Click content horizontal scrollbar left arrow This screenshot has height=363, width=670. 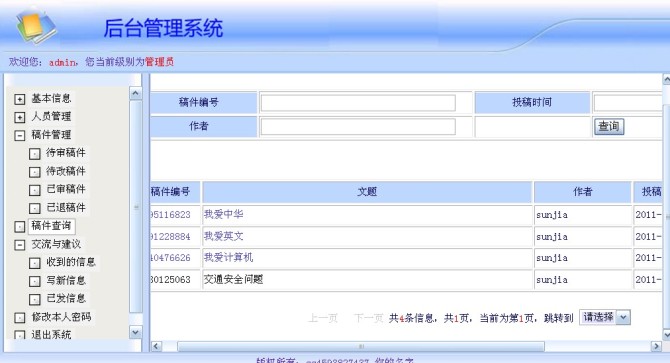[x=156, y=346]
